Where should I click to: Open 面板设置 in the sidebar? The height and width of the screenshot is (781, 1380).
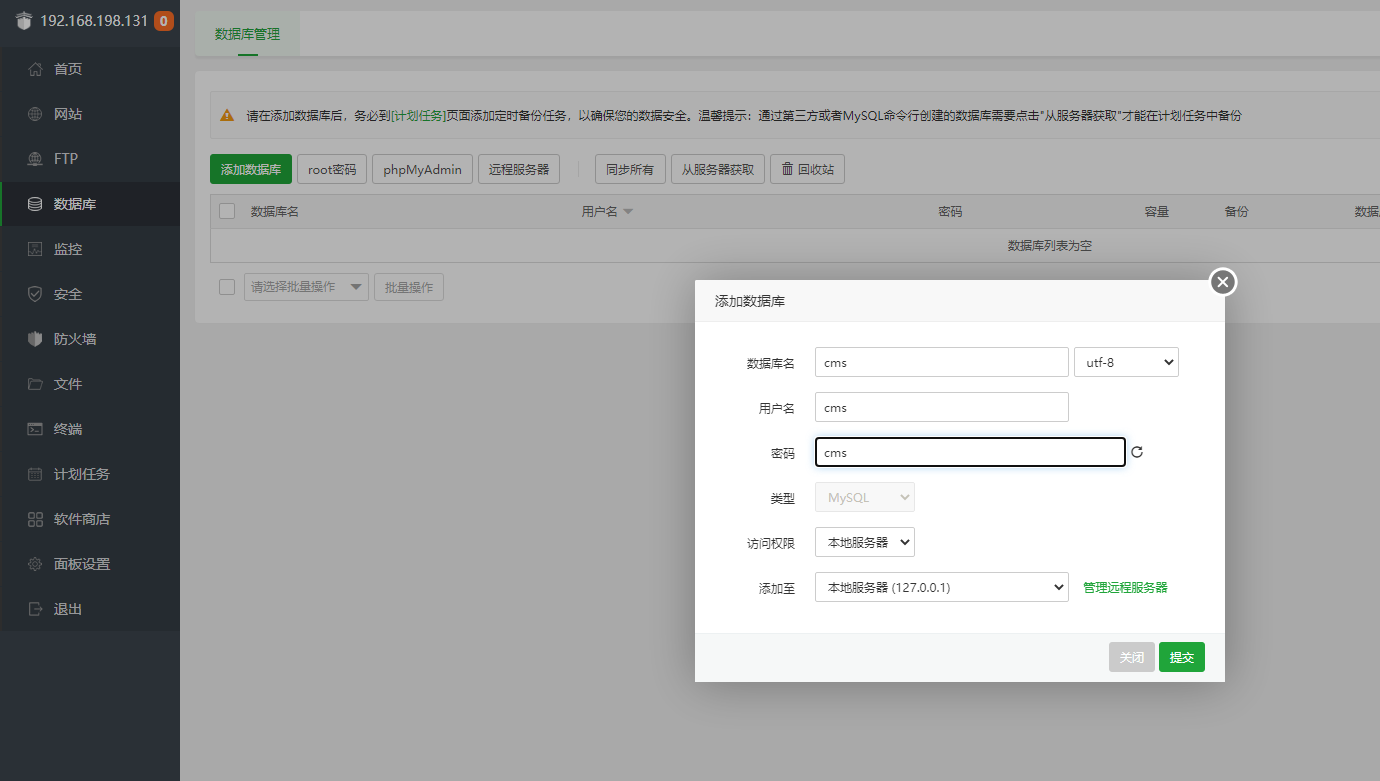[90, 564]
